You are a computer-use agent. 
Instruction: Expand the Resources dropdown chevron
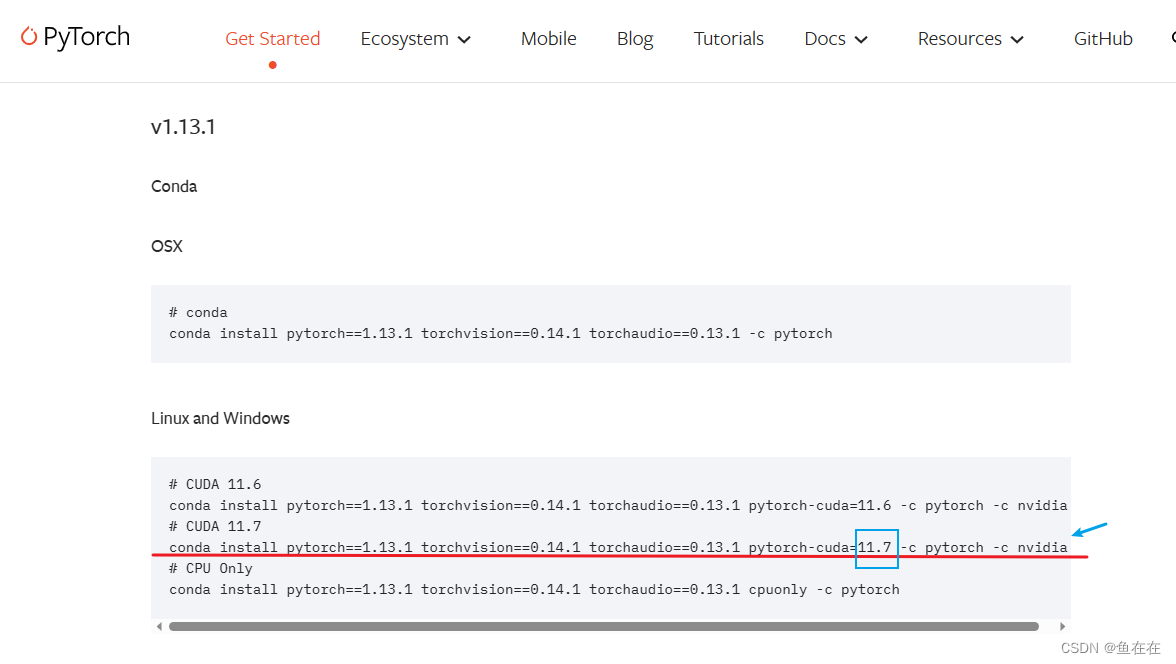[1017, 39]
